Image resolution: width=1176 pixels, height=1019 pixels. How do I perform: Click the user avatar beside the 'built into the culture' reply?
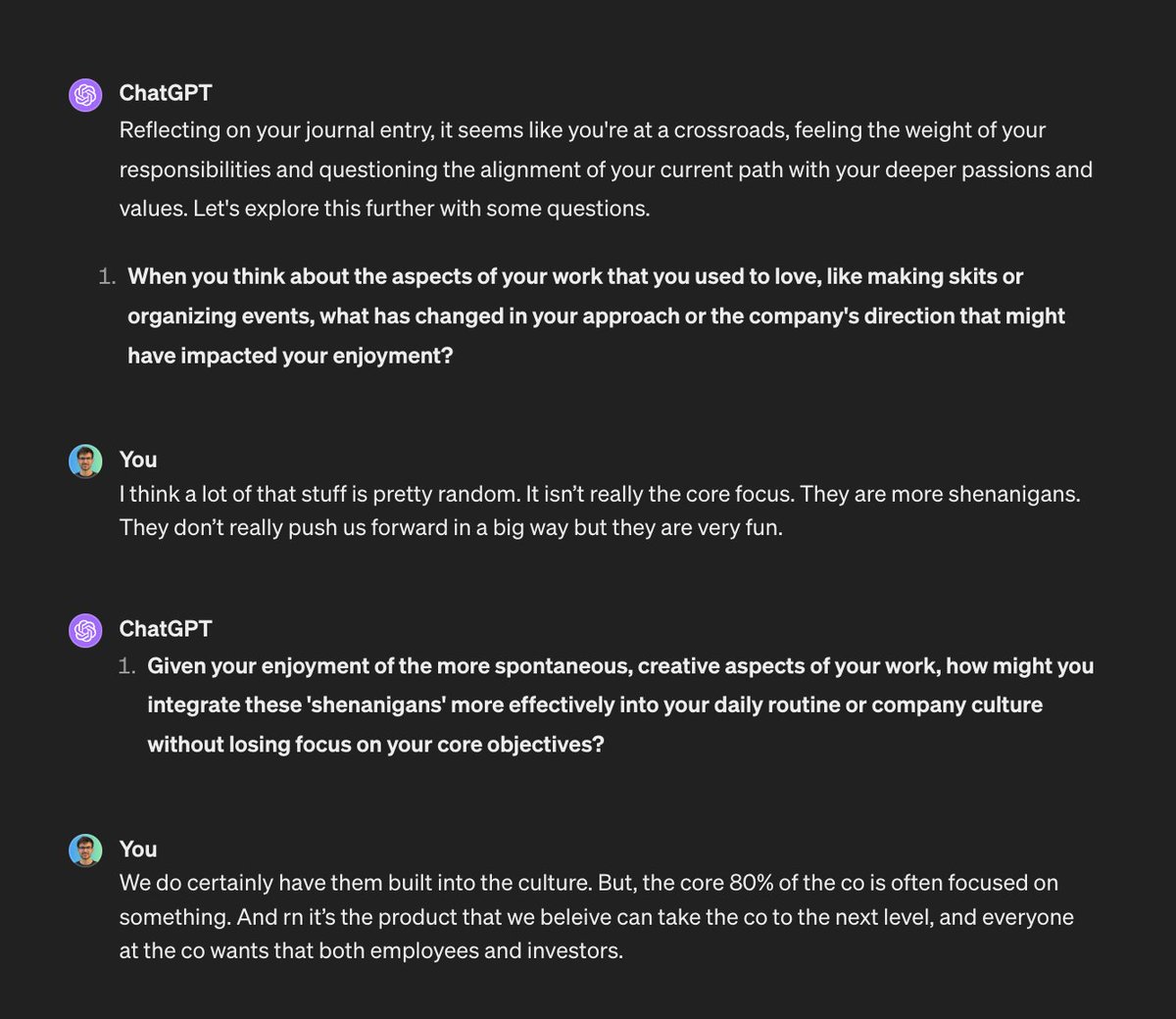pos(86,850)
